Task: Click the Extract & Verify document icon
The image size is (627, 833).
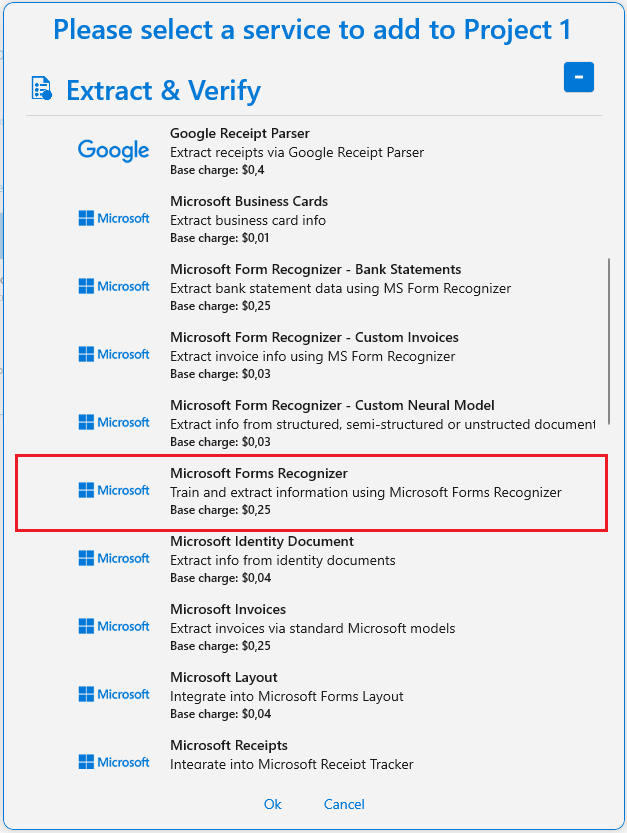Action: coord(41,88)
